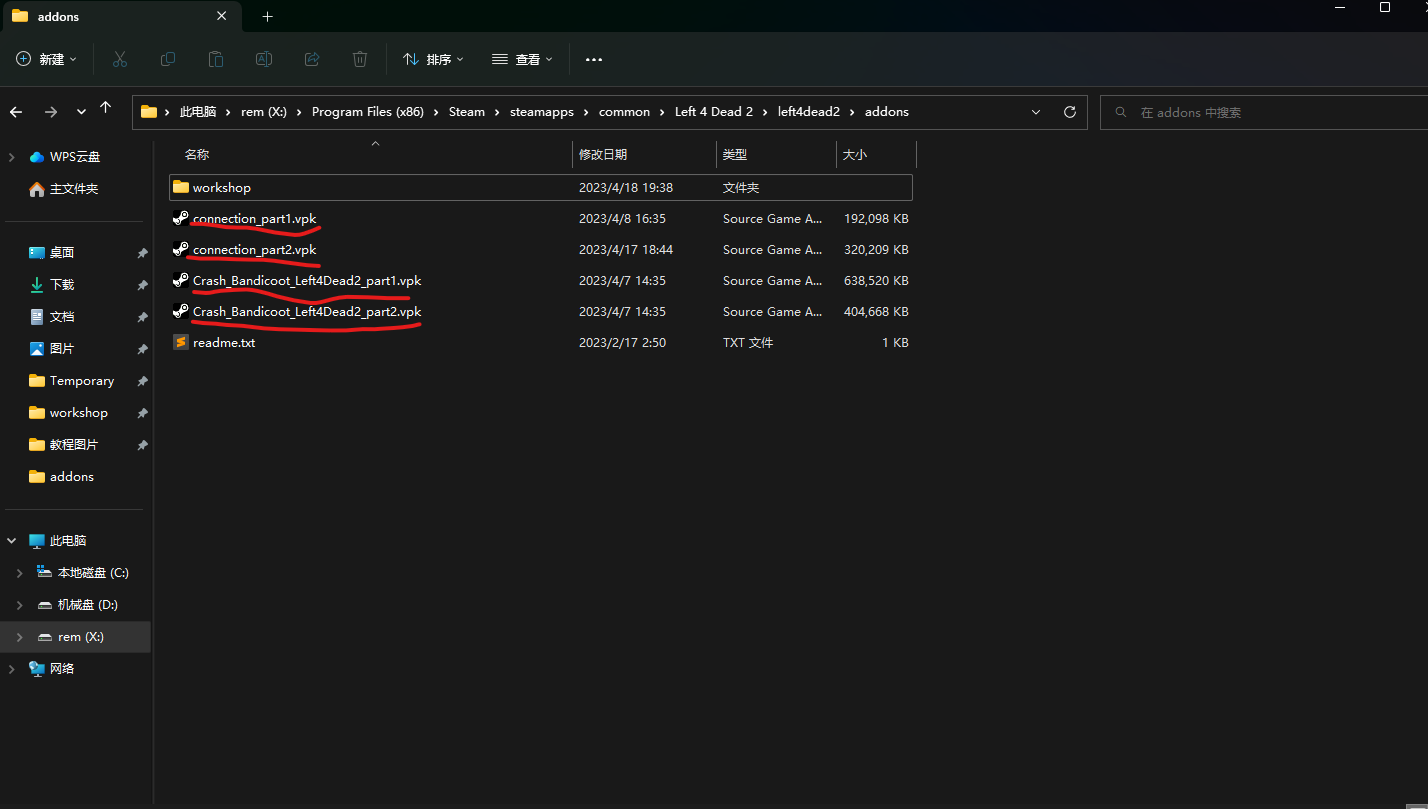This screenshot has height=809, width=1428.
Task: Click the workshop folder icon in file list
Action: 180,187
